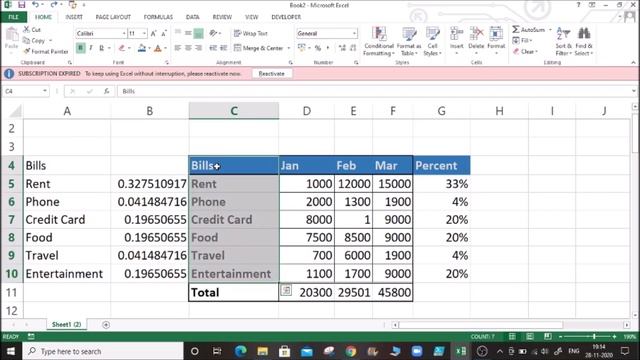Cut the selected cell content
Screen dimensions: 640x360
click(31, 29)
